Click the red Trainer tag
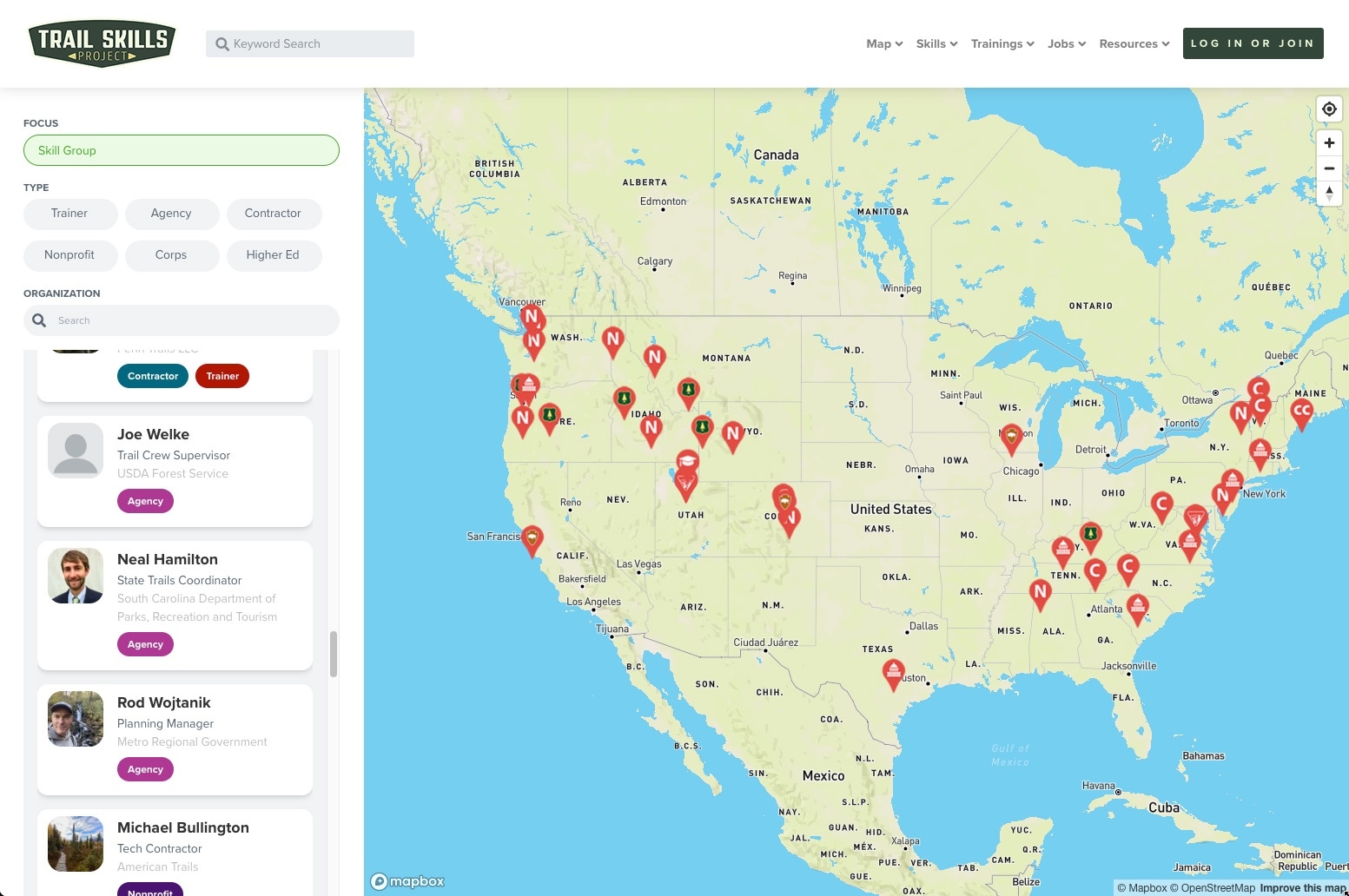 click(222, 376)
